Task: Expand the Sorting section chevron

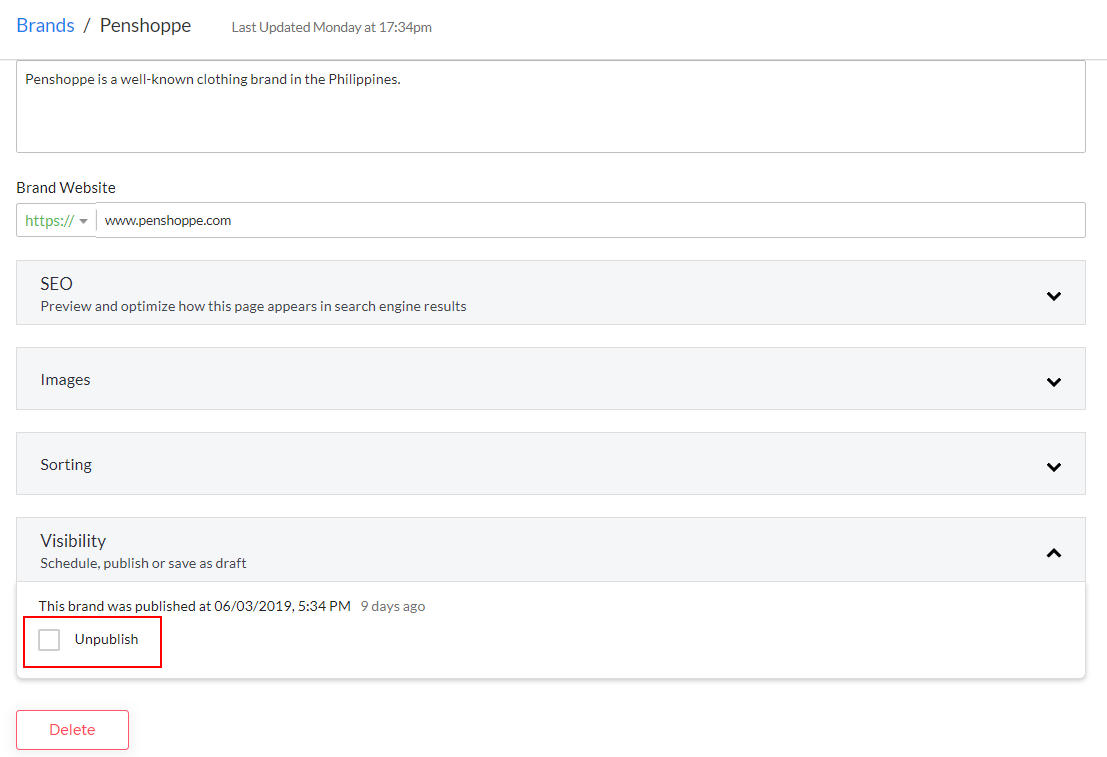Action: pos(1054,467)
